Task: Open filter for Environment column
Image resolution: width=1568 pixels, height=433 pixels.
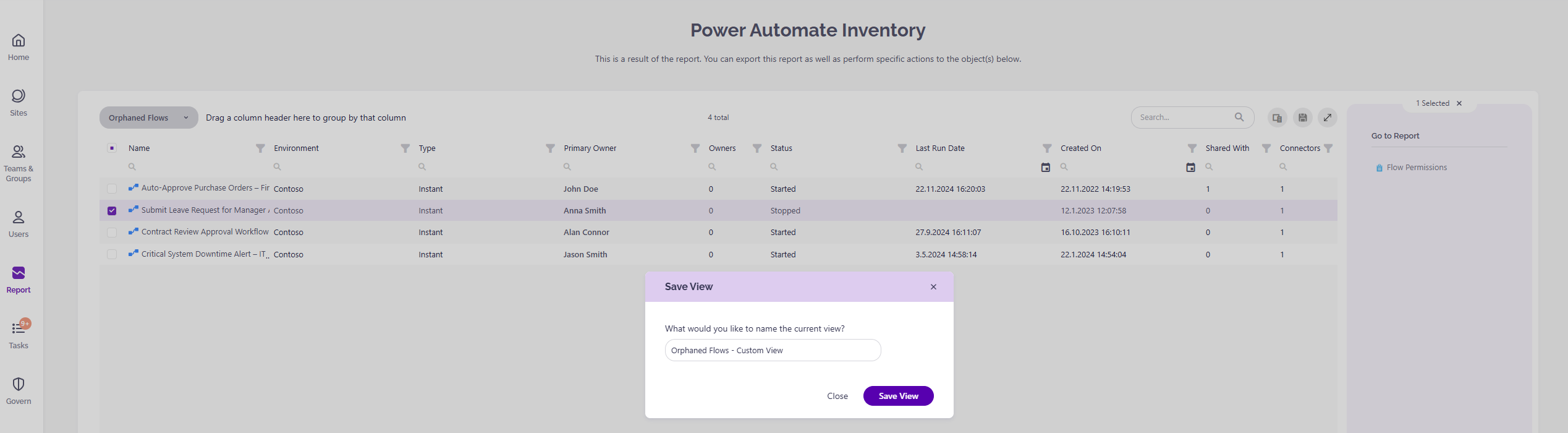Action: [x=405, y=148]
